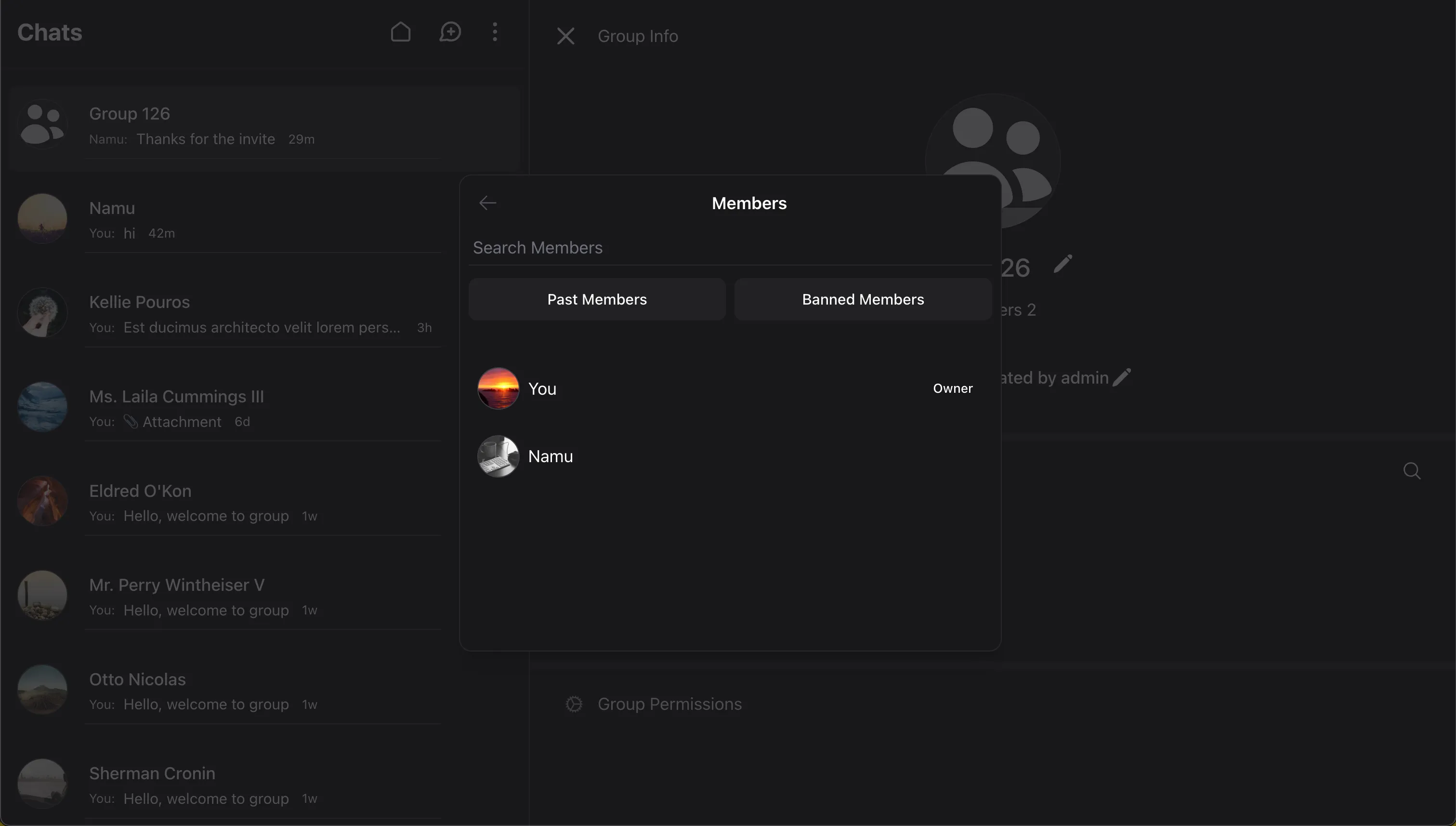
Task: Click the Group Permissions gear icon
Action: click(574, 704)
